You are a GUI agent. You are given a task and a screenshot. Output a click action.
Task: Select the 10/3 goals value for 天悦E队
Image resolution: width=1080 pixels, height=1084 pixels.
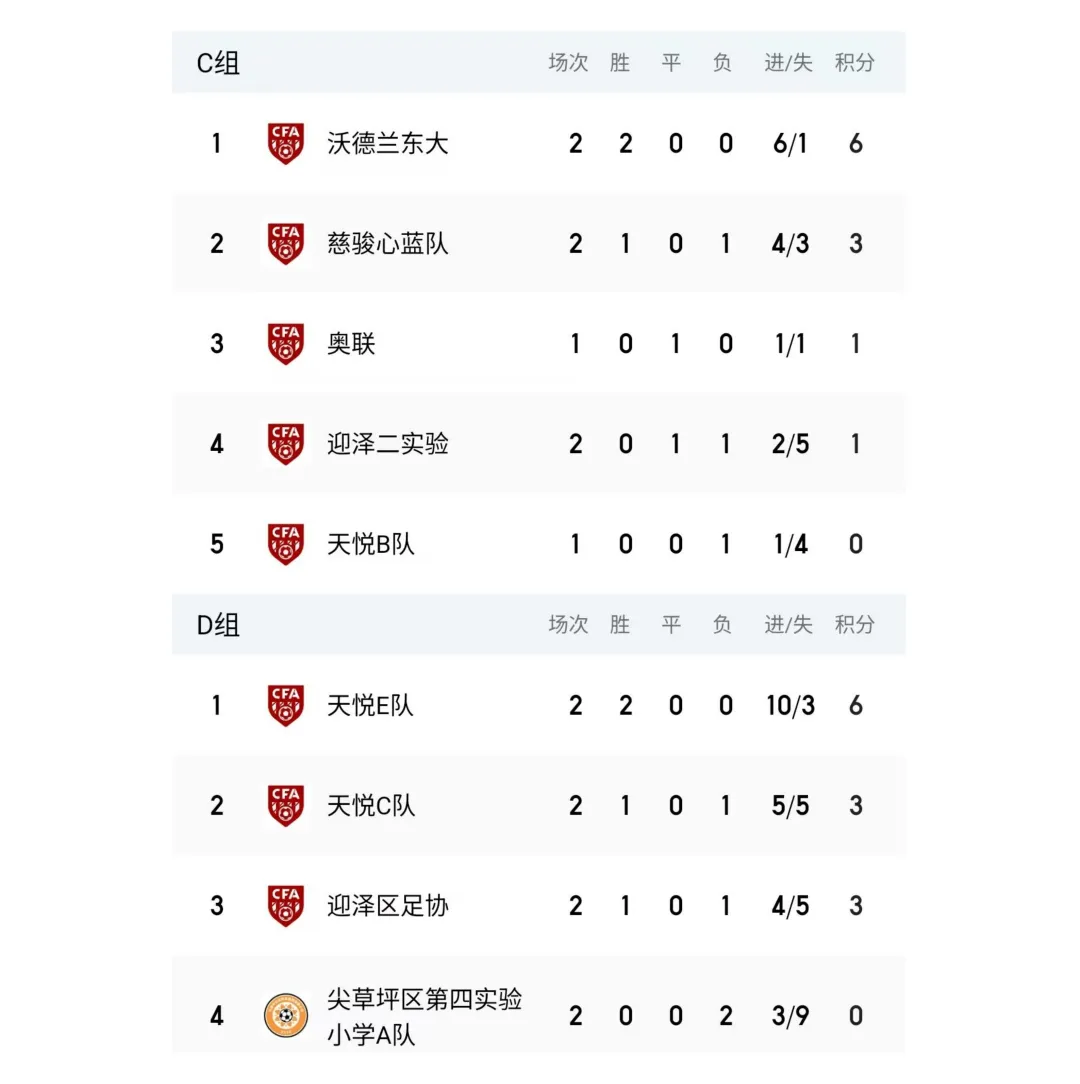point(790,706)
